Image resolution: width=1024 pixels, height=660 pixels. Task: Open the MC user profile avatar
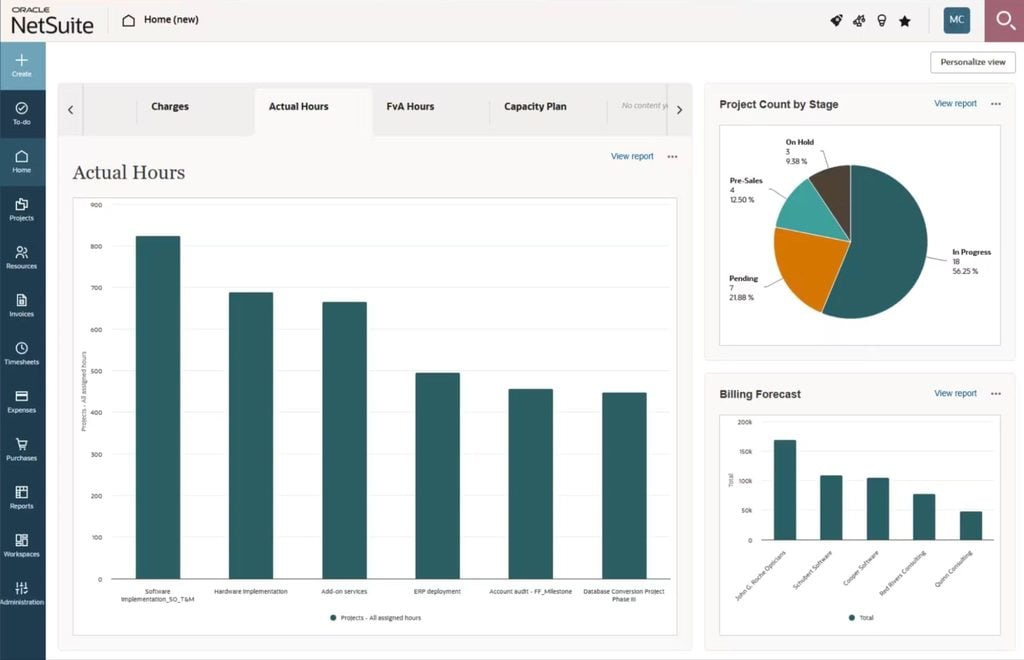957,20
